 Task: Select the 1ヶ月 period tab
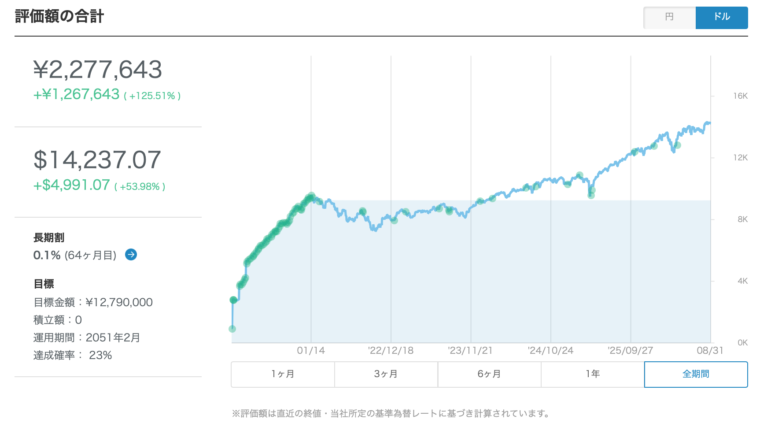[x=283, y=374]
